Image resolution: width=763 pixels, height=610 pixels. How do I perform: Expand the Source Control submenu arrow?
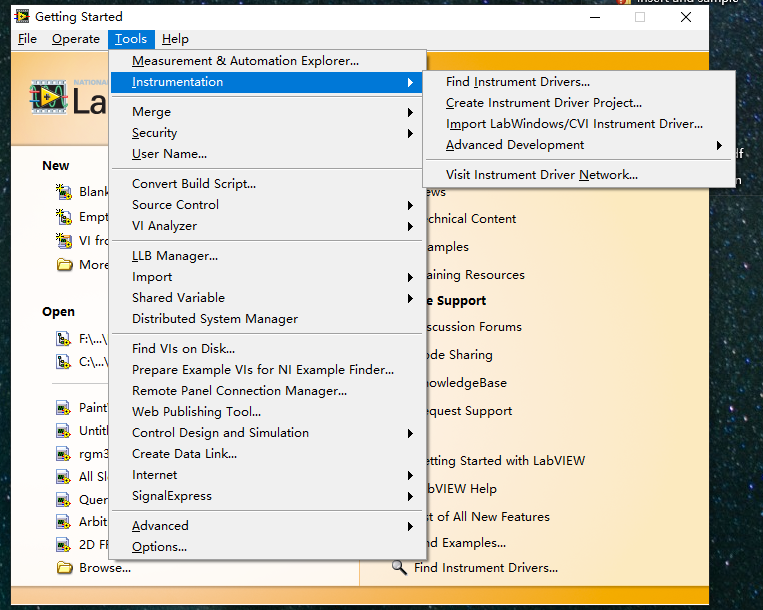[410, 205]
